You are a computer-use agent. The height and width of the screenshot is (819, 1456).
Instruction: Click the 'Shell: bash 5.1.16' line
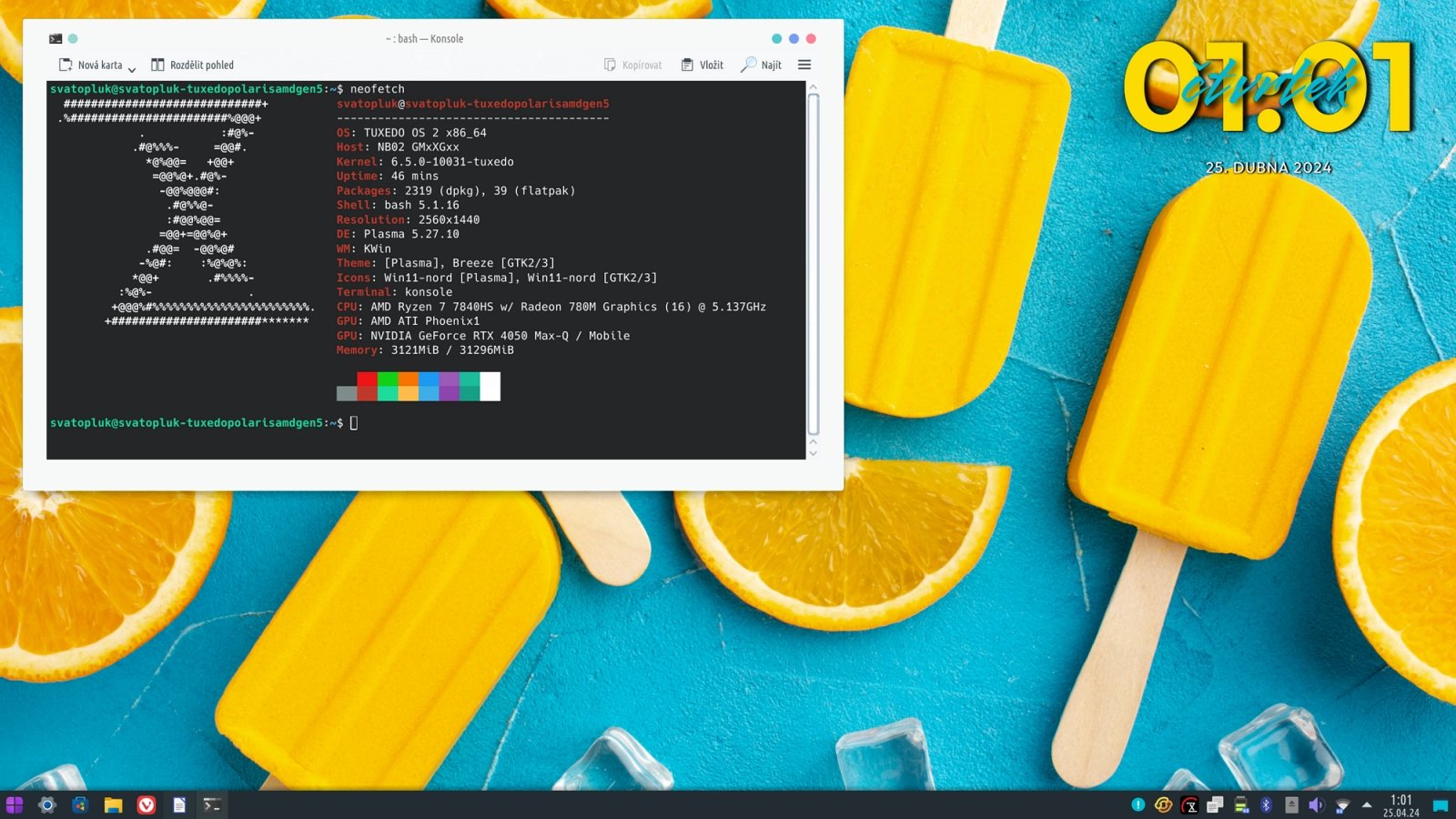tap(398, 206)
